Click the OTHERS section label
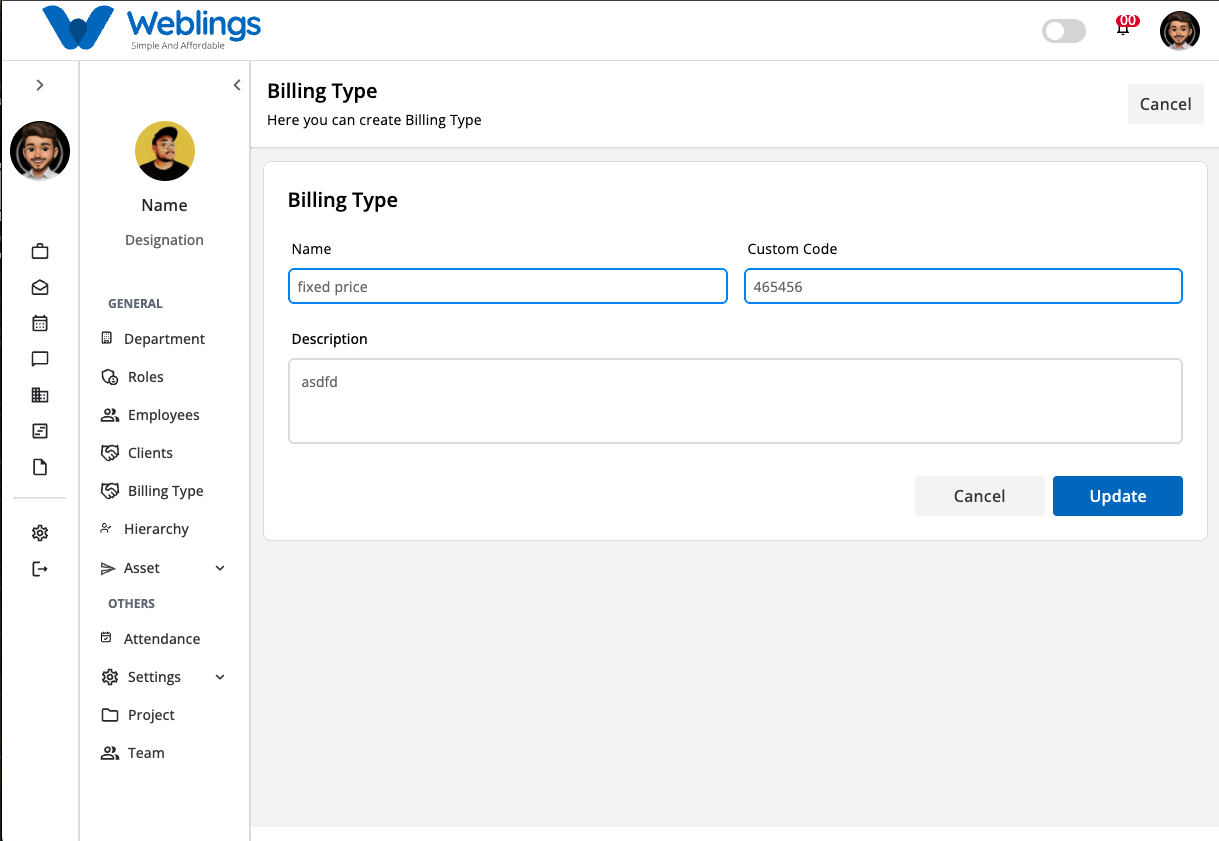 point(131,603)
